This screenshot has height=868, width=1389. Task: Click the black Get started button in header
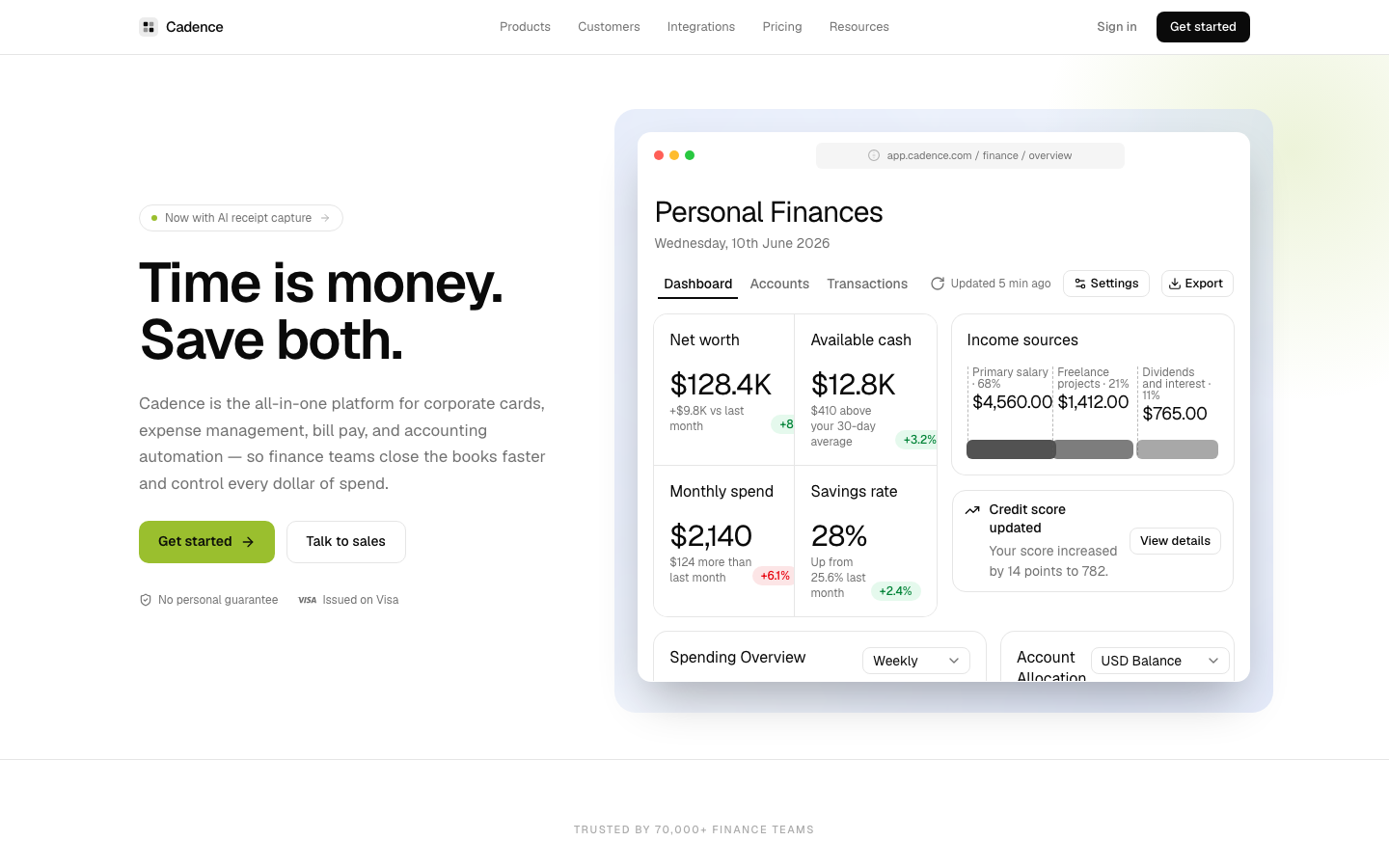[x=1203, y=27]
